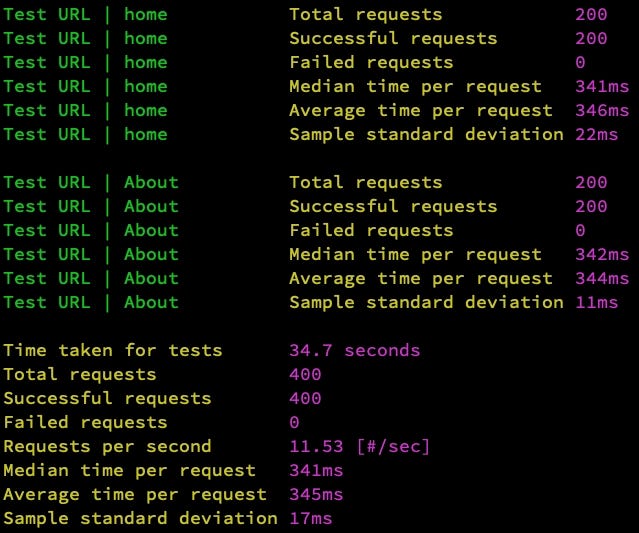The image size is (639, 533).
Task: Click 'About' in the 11ms deviation row
Action: 151,303
